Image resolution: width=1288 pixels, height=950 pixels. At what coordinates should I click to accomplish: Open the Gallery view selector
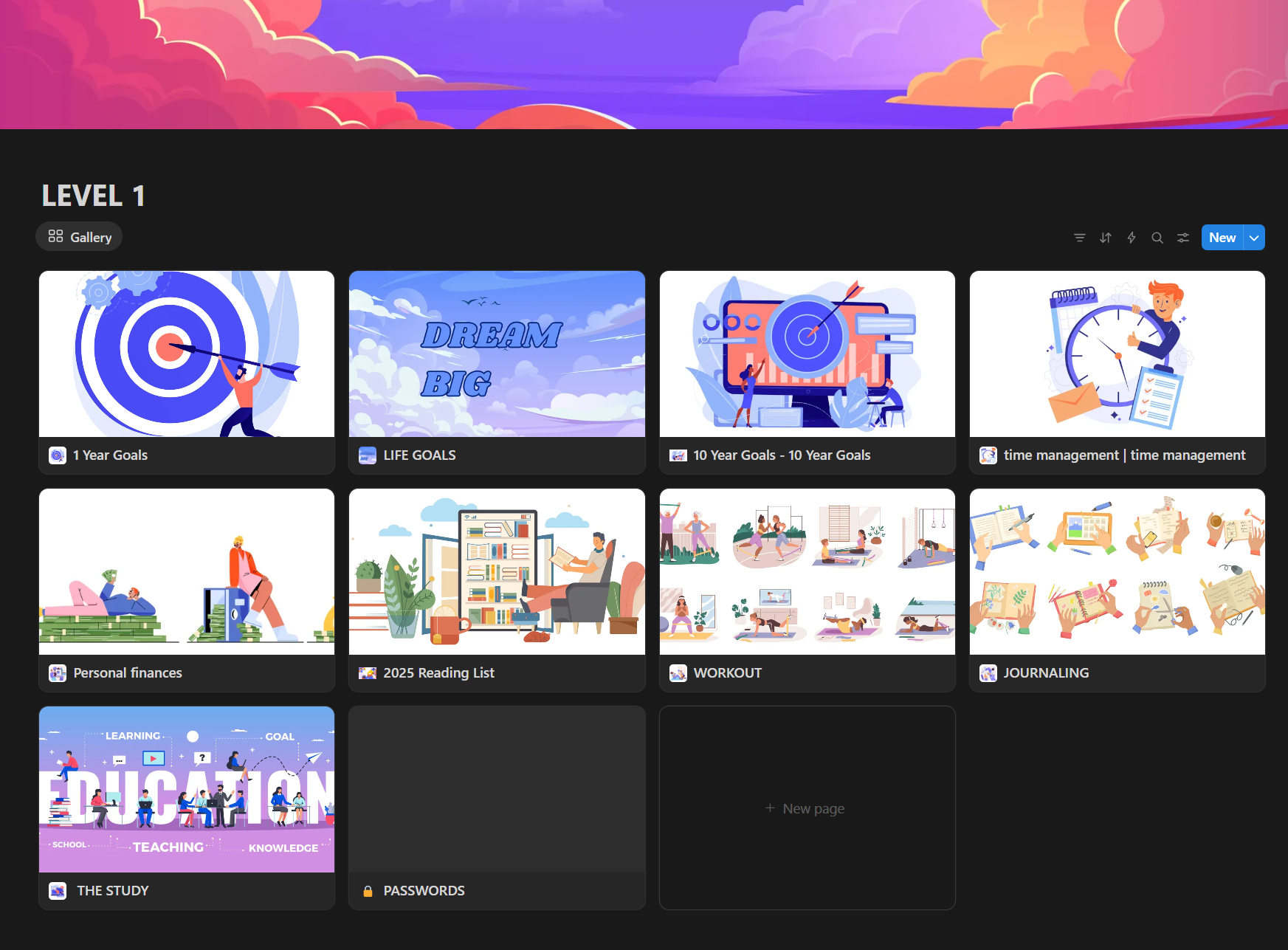pos(78,236)
